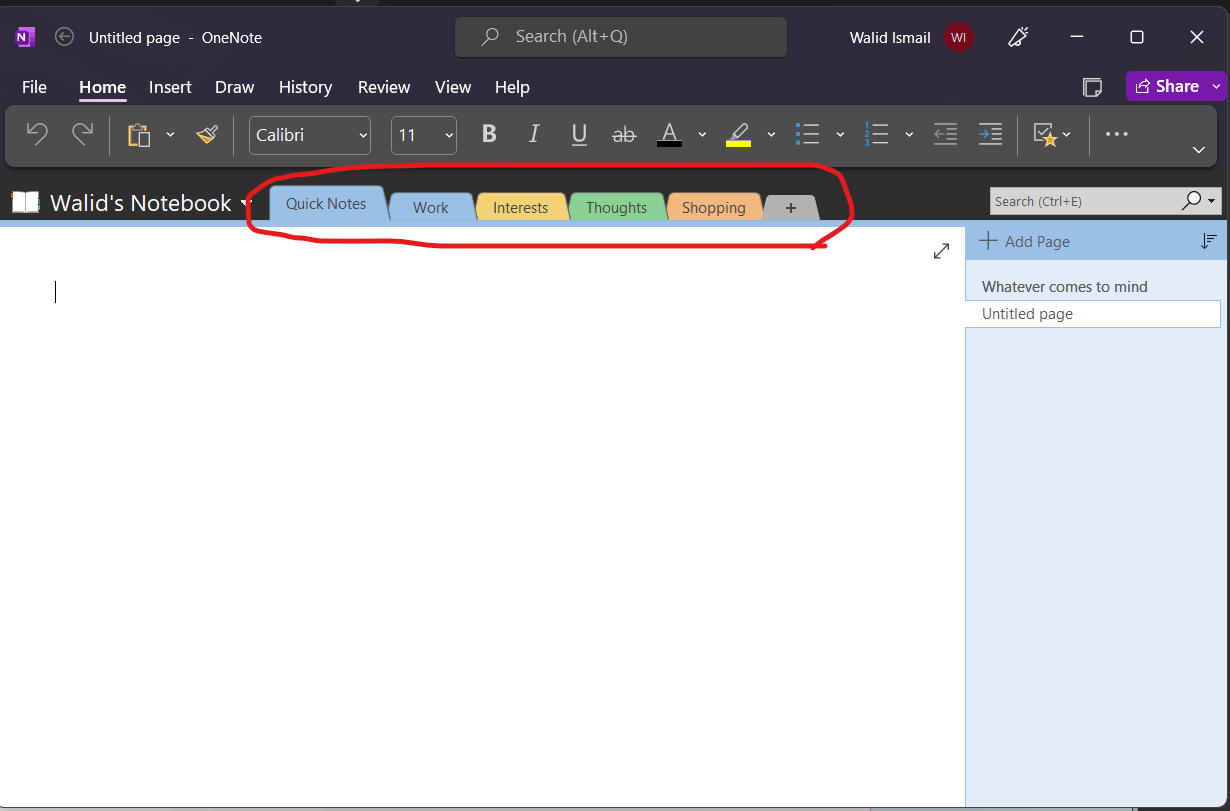Click the WI account avatar
This screenshot has height=811, width=1230.
pos(958,37)
